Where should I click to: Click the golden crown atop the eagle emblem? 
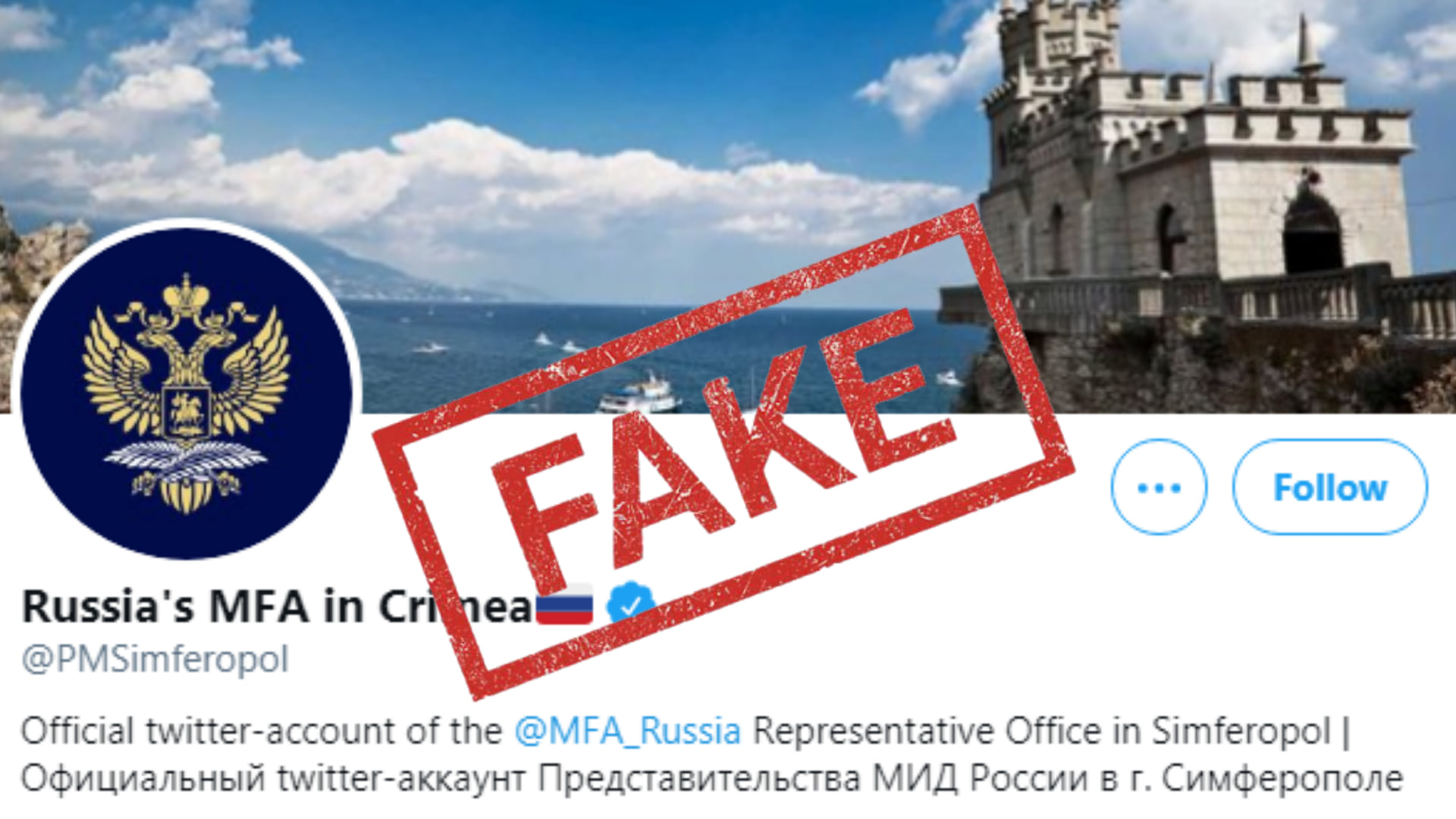tap(186, 293)
